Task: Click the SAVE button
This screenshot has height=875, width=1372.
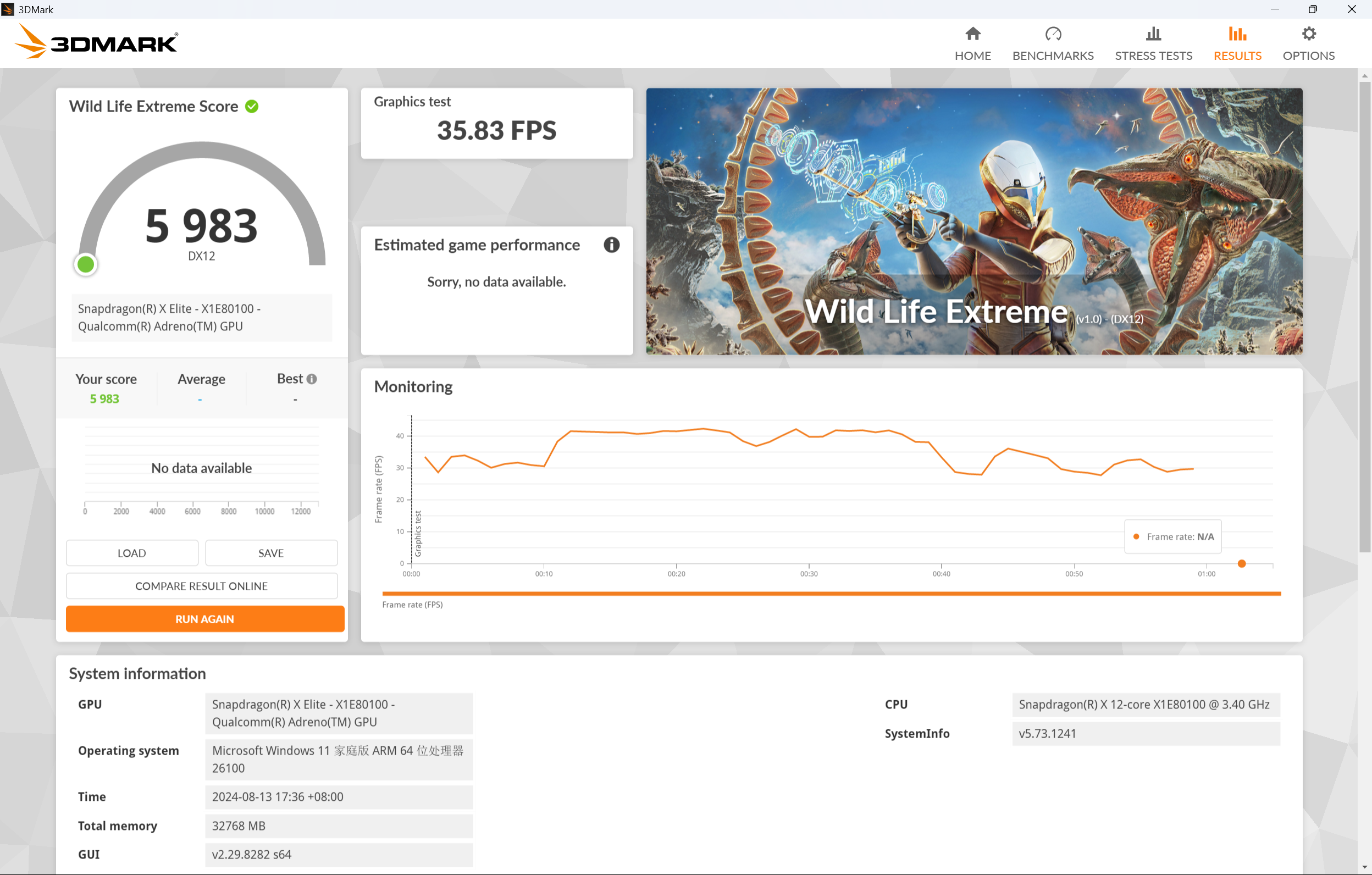Action: pos(271,552)
